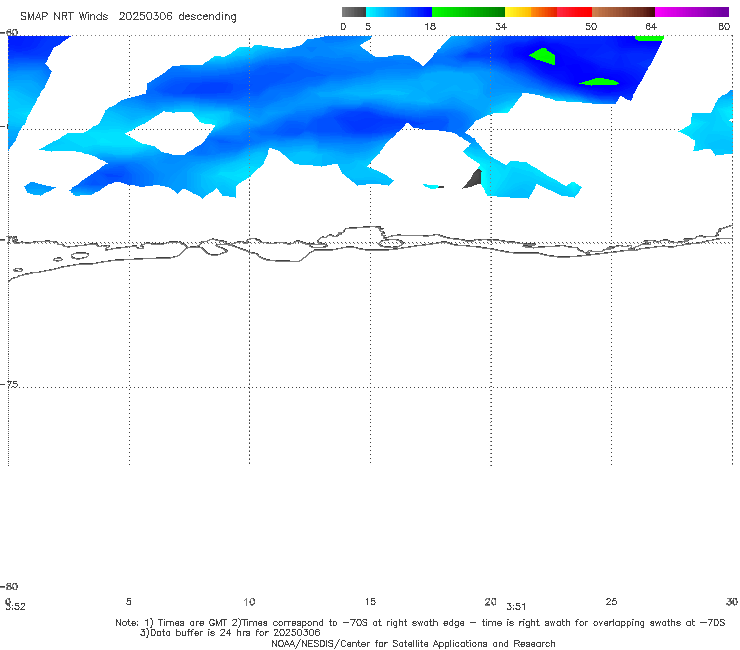Click the brown 50-64 color bar segment

click(623, 12)
